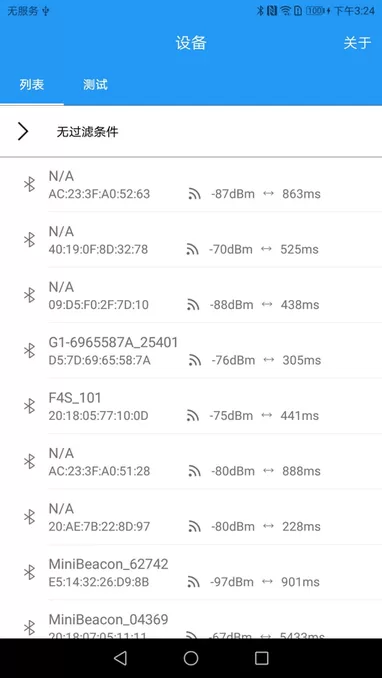
Task: Open device AC:23:3F:A0:51:28 entry
Action: click(x=191, y=461)
